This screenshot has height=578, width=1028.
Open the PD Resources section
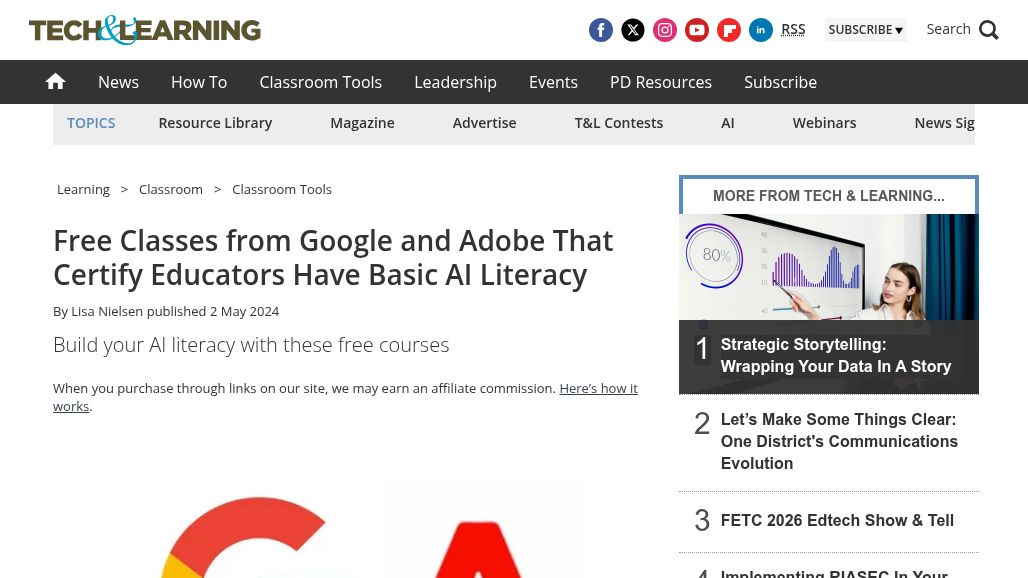click(660, 82)
